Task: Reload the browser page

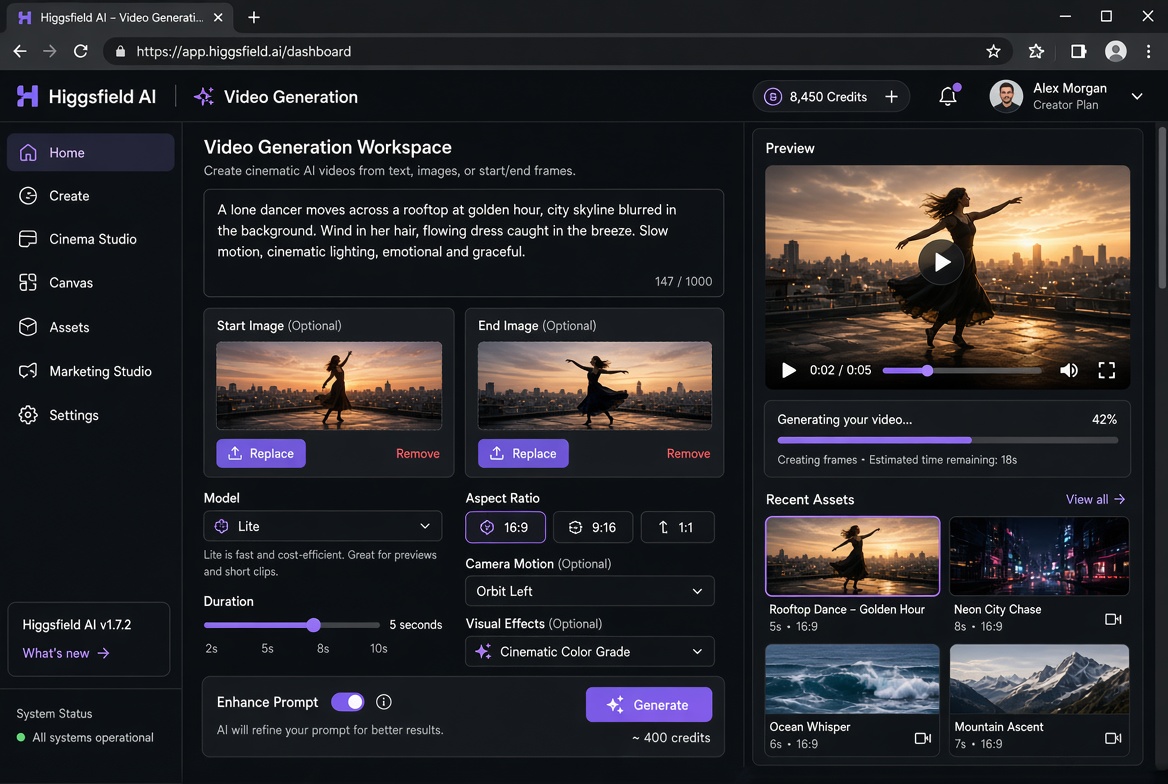Action: click(x=80, y=51)
